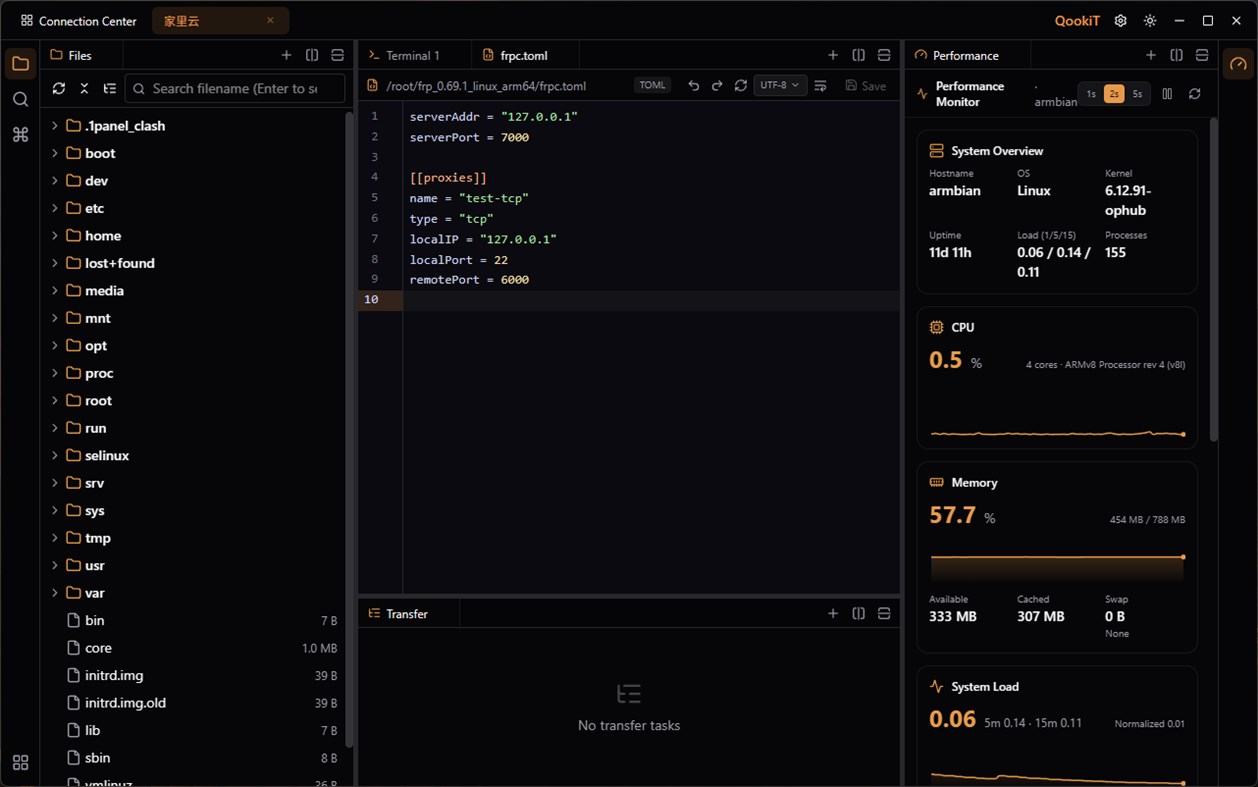The image size is (1258, 787).
Task: Open the UTF-8 encoding dropdown
Action: tap(780, 86)
